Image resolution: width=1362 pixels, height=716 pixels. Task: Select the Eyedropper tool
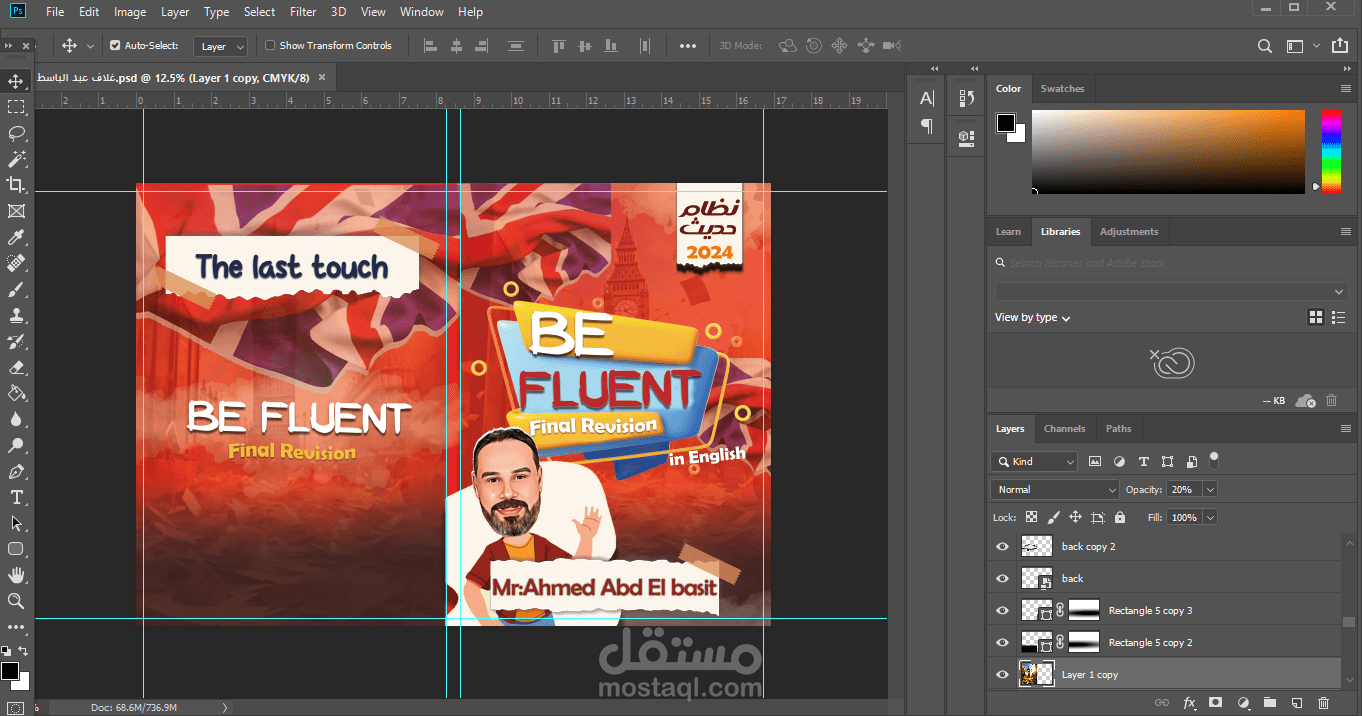click(16, 237)
